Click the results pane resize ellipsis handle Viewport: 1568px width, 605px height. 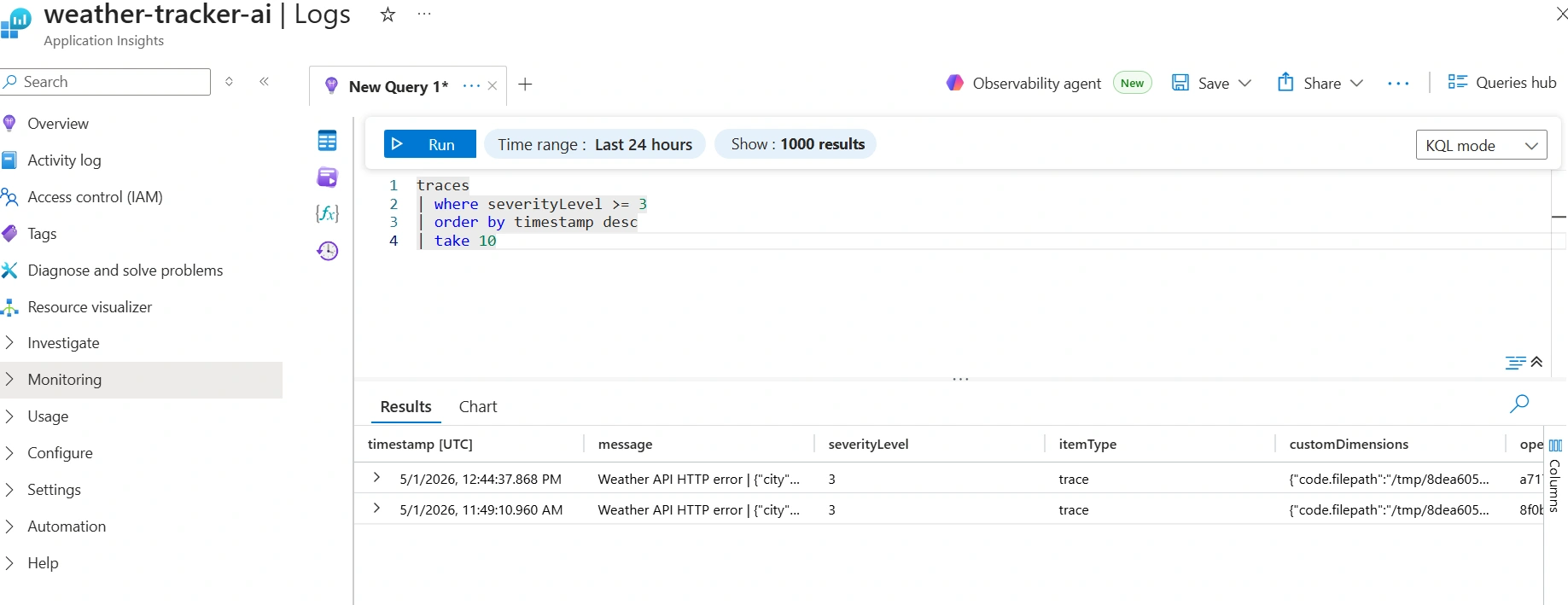[x=960, y=379]
